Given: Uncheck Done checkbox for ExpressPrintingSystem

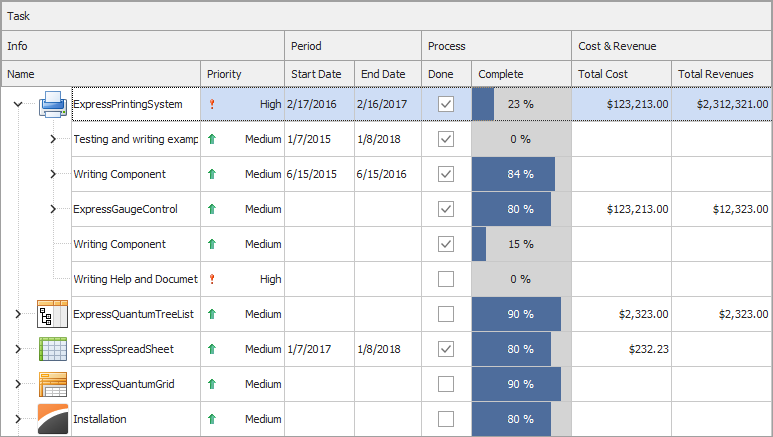Looking at the screenshot, I should pos(446,104).
